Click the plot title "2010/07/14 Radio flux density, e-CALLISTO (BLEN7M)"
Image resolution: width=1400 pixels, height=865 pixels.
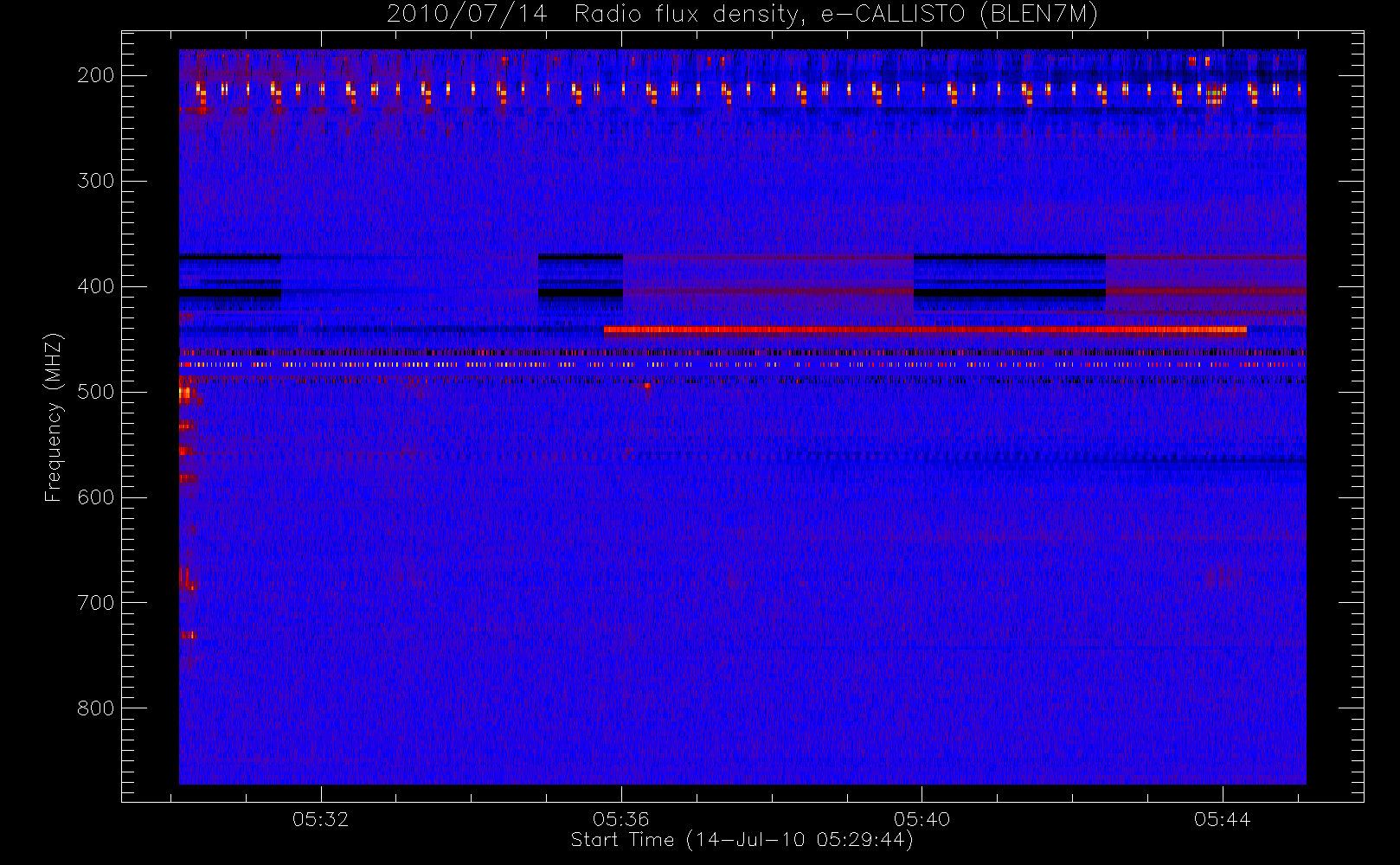tap(742, 15)
